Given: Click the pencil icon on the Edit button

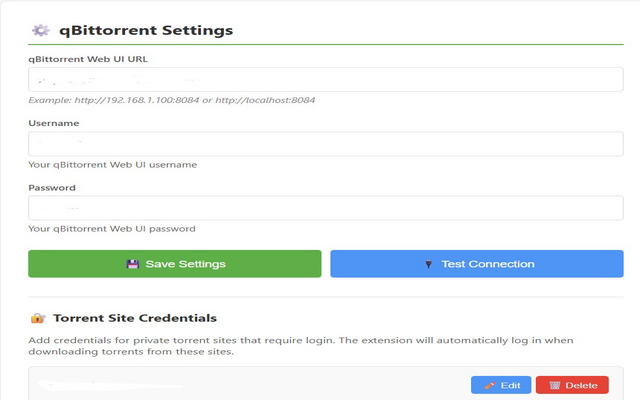Looking at the screenshot, I should point(489,385).
